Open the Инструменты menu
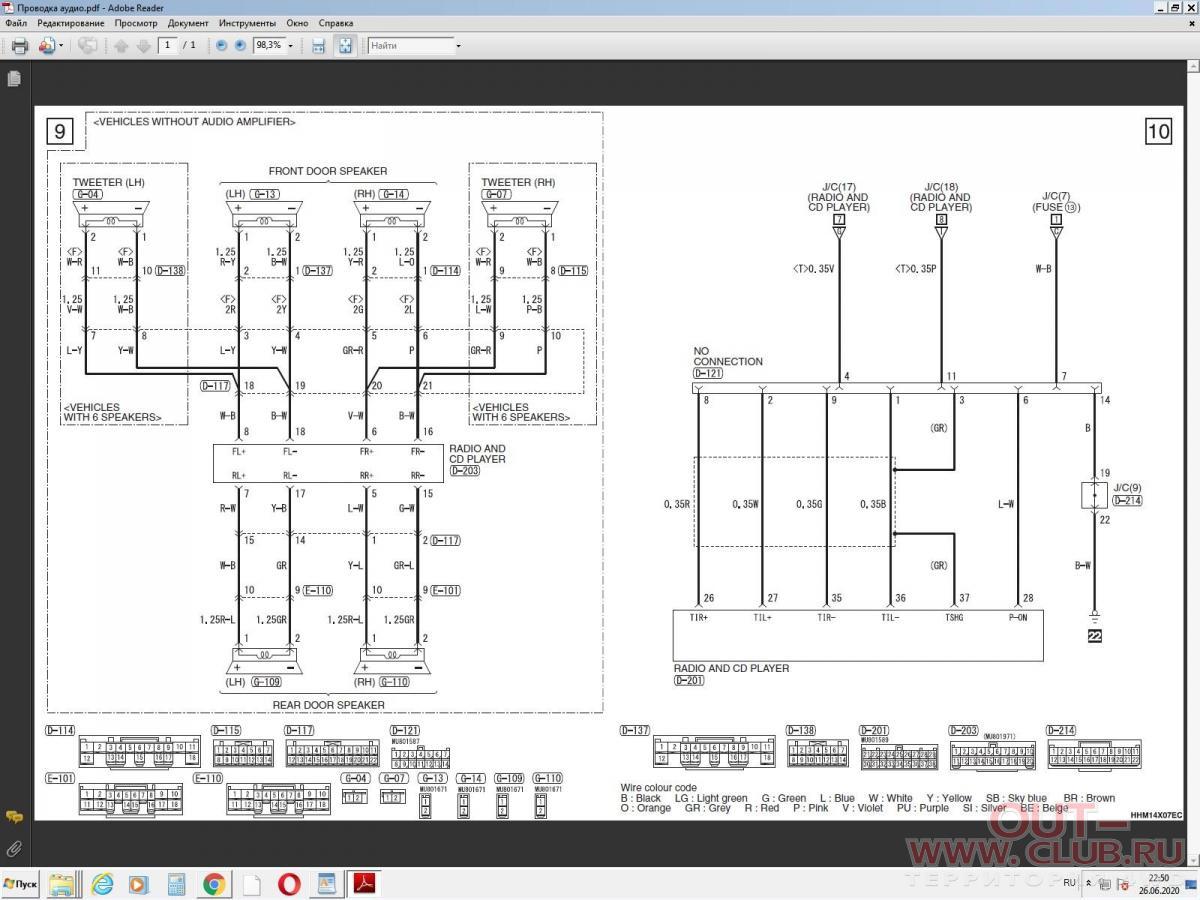 click(x=248, y=23)
